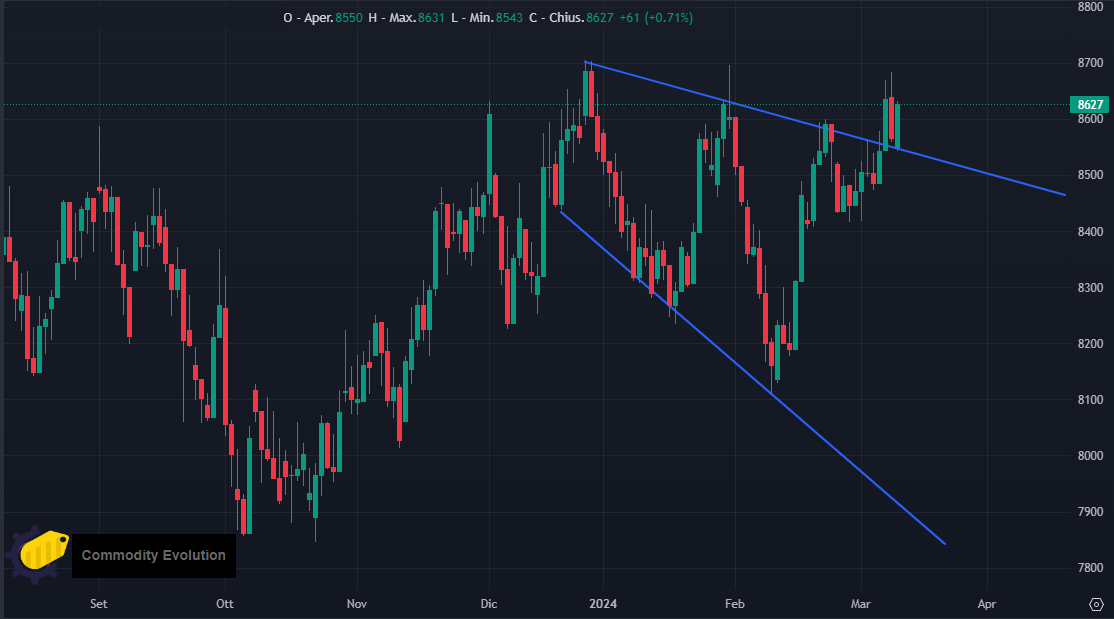1114x619 pixels.
Task: Click the Apr month label on time axis
Action: tap(987, 603)
